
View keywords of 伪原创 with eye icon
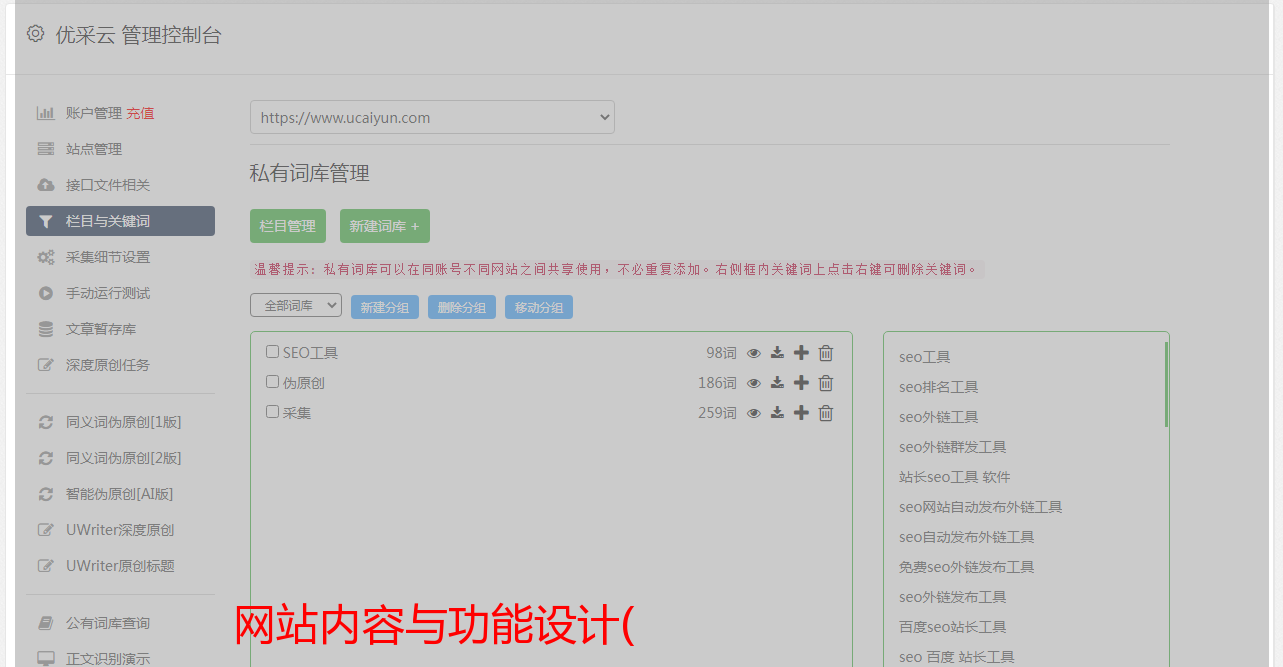[x=754, y=383]
